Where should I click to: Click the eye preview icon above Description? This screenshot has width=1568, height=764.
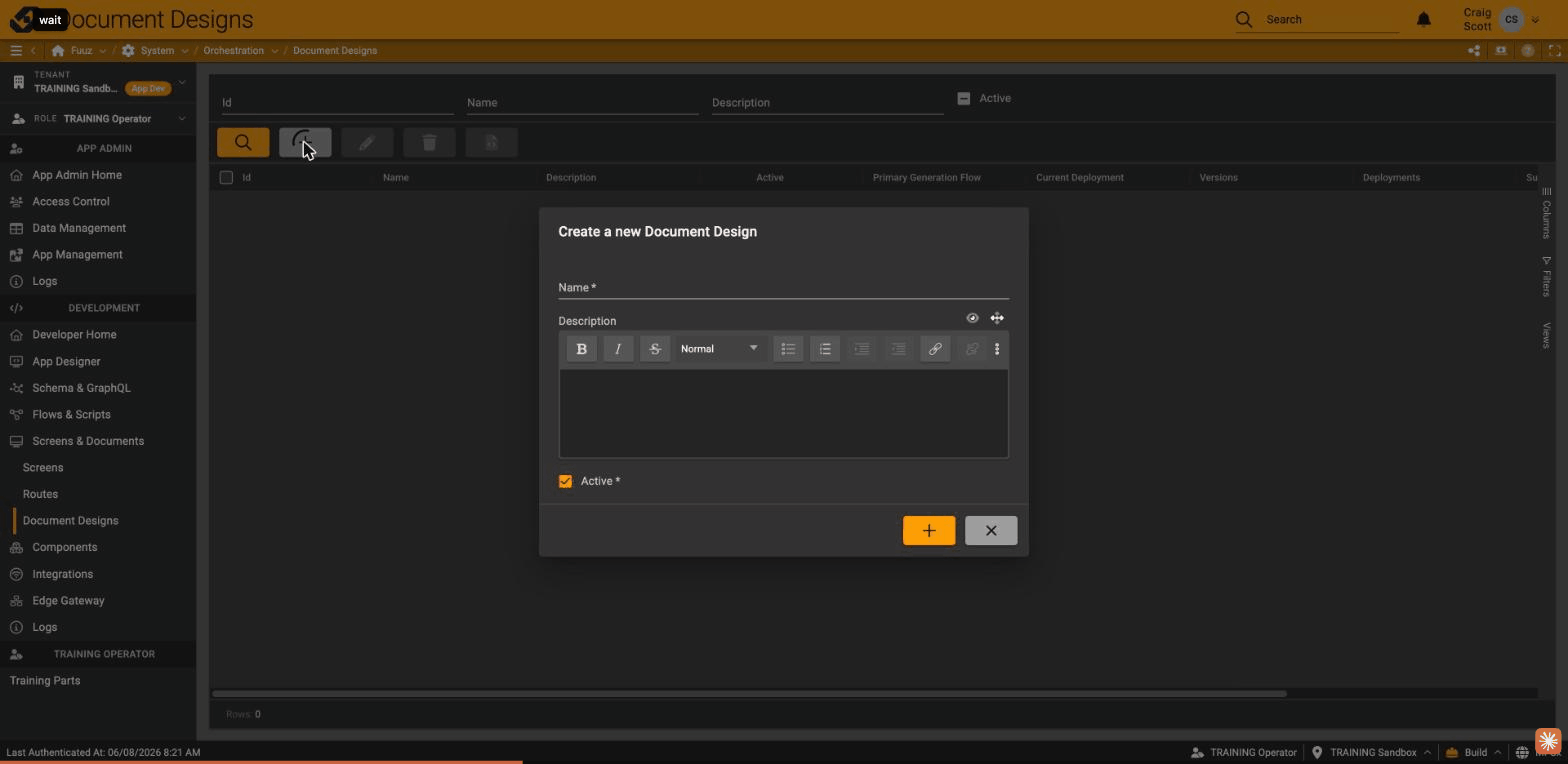click(x=972, y=318)
